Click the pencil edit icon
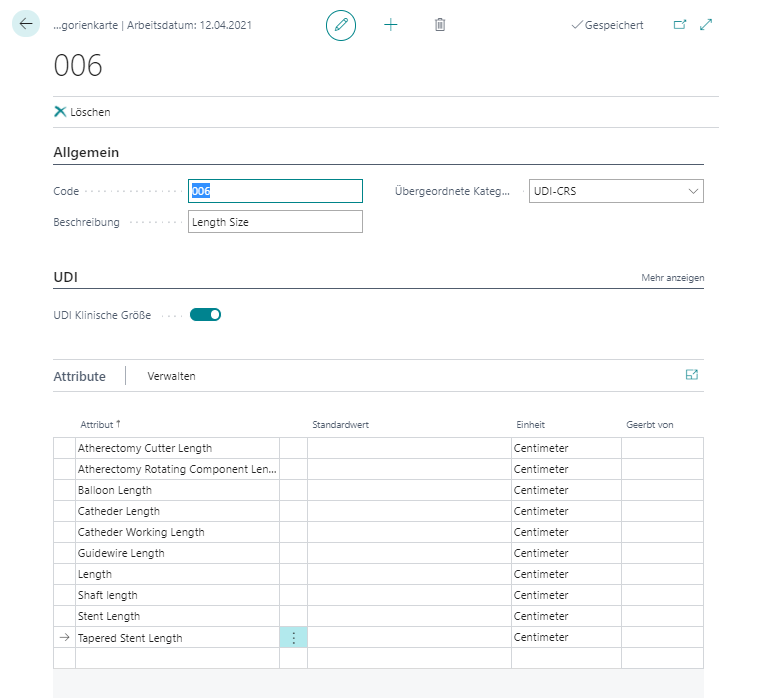The height and width of the screenshot is (698, 772). click(x=341, y=25)
